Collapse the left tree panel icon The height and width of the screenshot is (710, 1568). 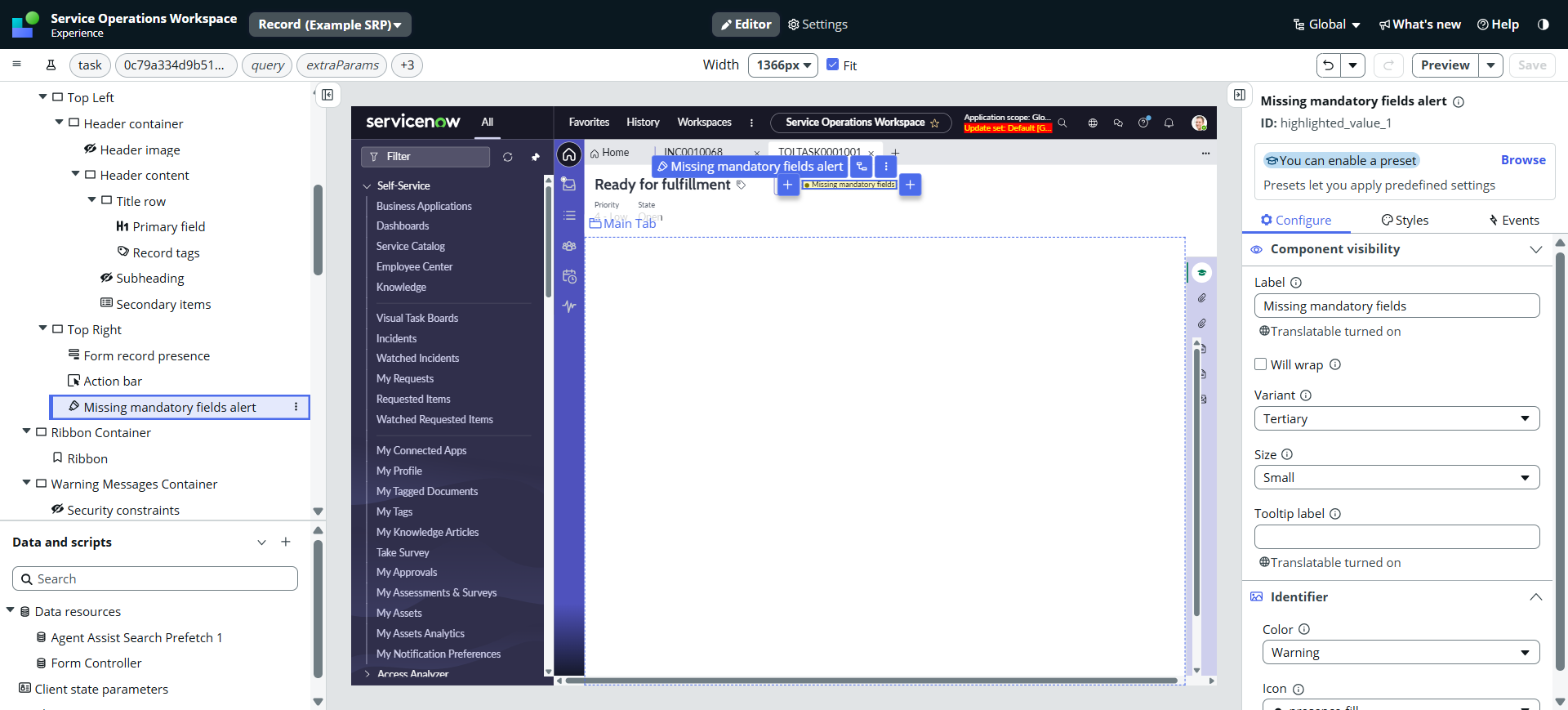coord(327,95)
